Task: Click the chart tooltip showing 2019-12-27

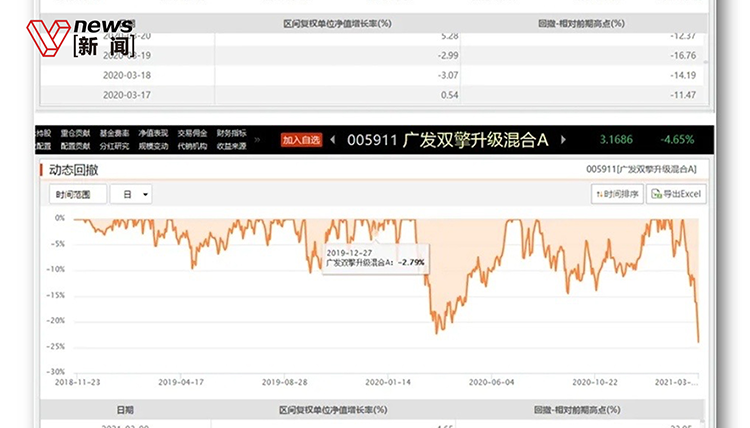Action: [x=375, y=258]
